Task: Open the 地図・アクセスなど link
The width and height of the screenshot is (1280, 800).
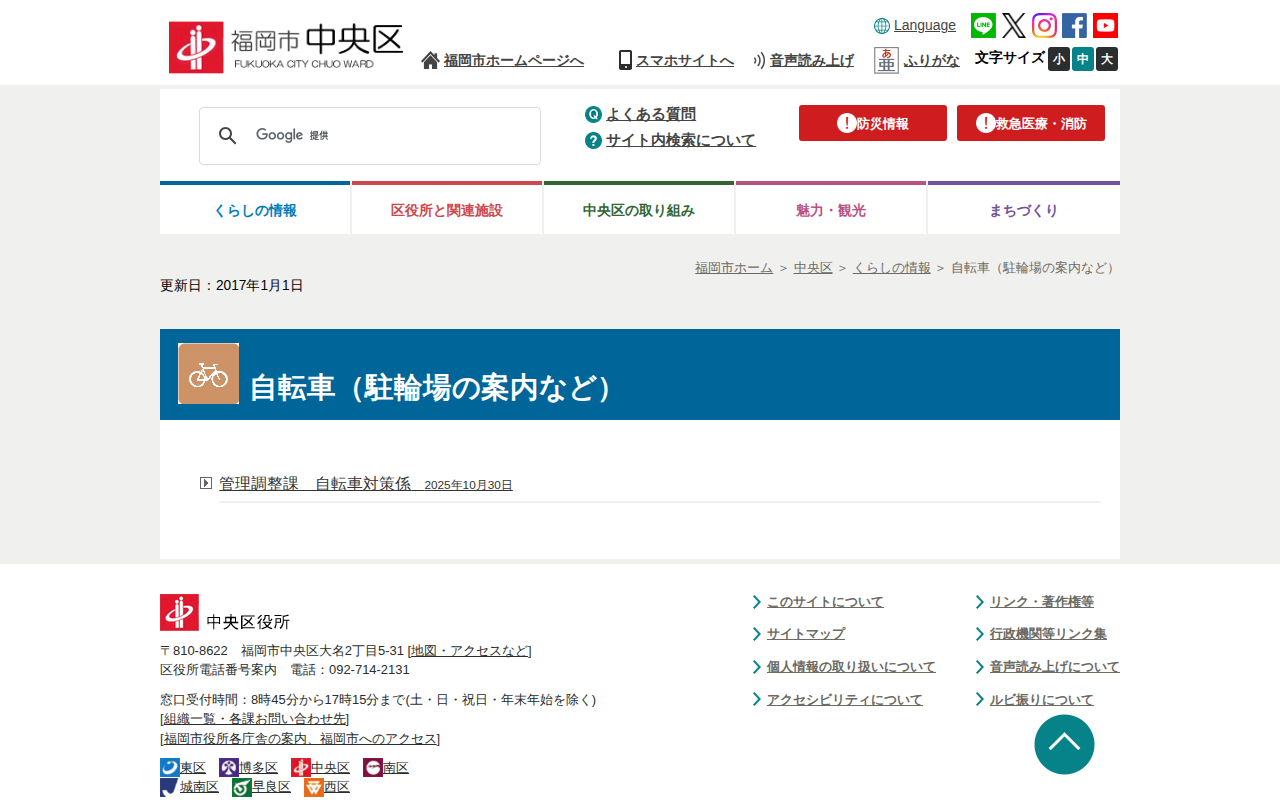Action: click(470, 651)
